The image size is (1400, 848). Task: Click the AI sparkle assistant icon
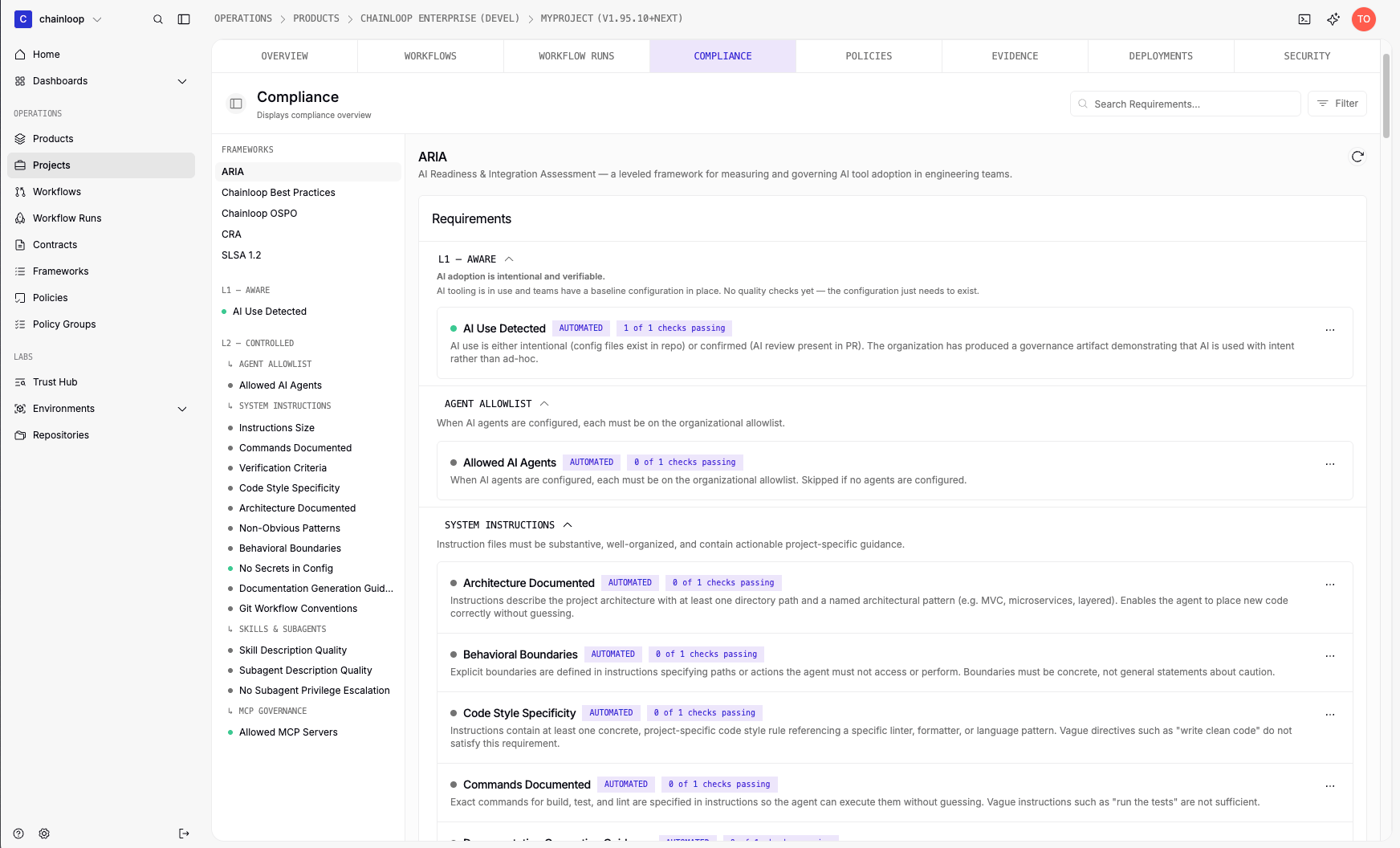(1333, 19)
